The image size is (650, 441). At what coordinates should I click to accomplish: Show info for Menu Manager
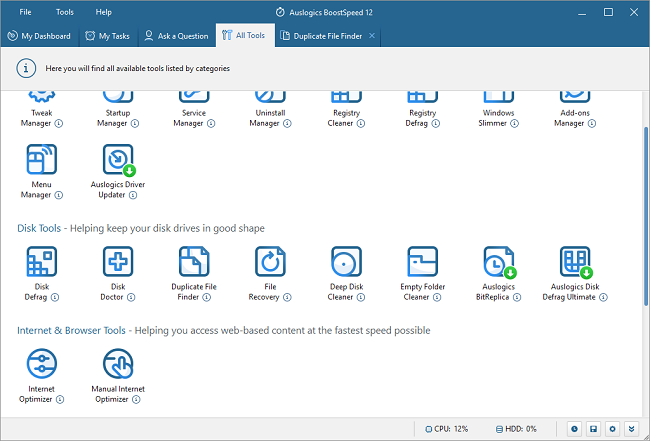tap(59, 195)
